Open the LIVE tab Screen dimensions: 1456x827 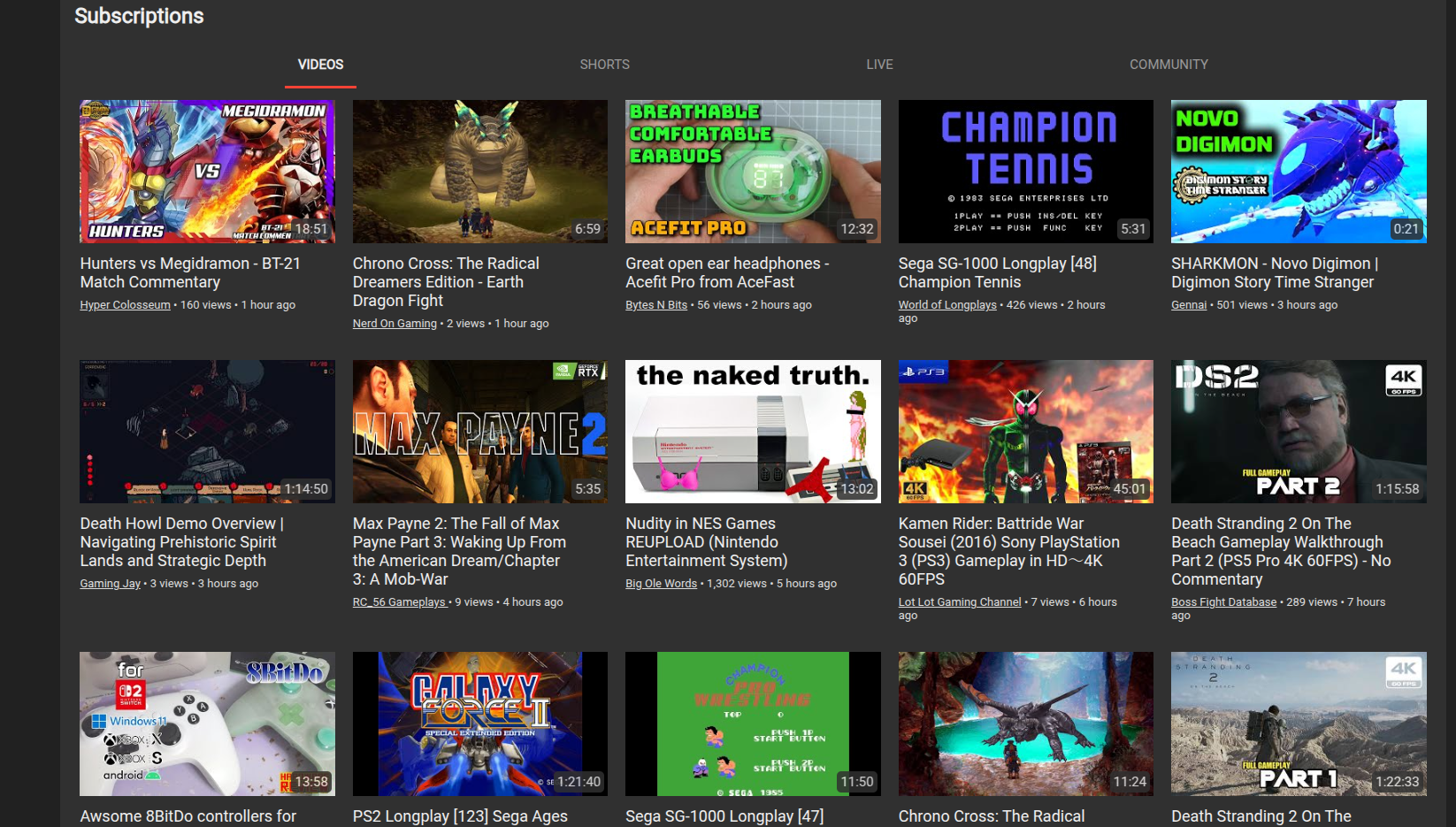pos(879,65)
